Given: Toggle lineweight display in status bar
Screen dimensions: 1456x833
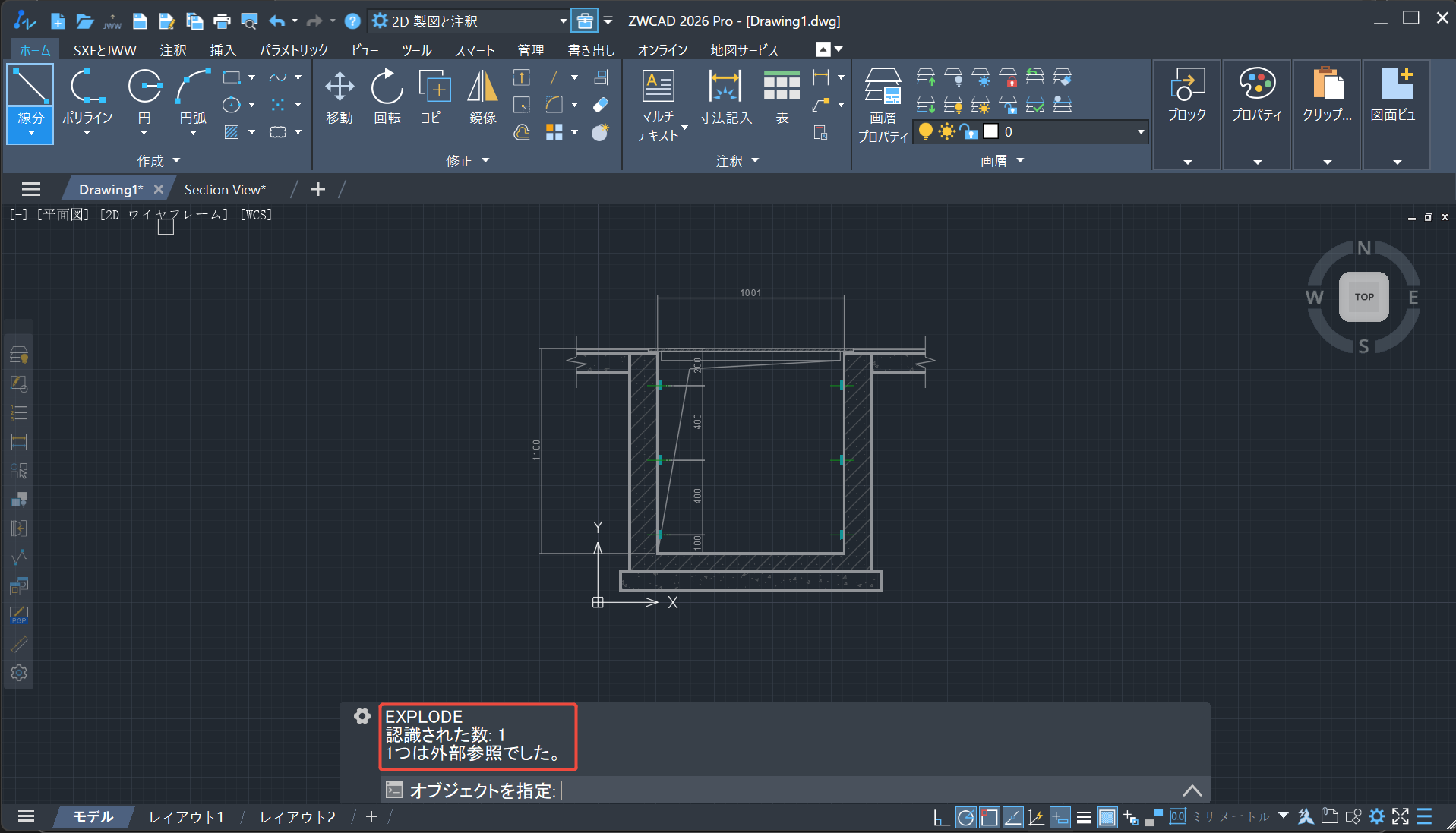Looking at the screenshot, I should click(1084, 817).
